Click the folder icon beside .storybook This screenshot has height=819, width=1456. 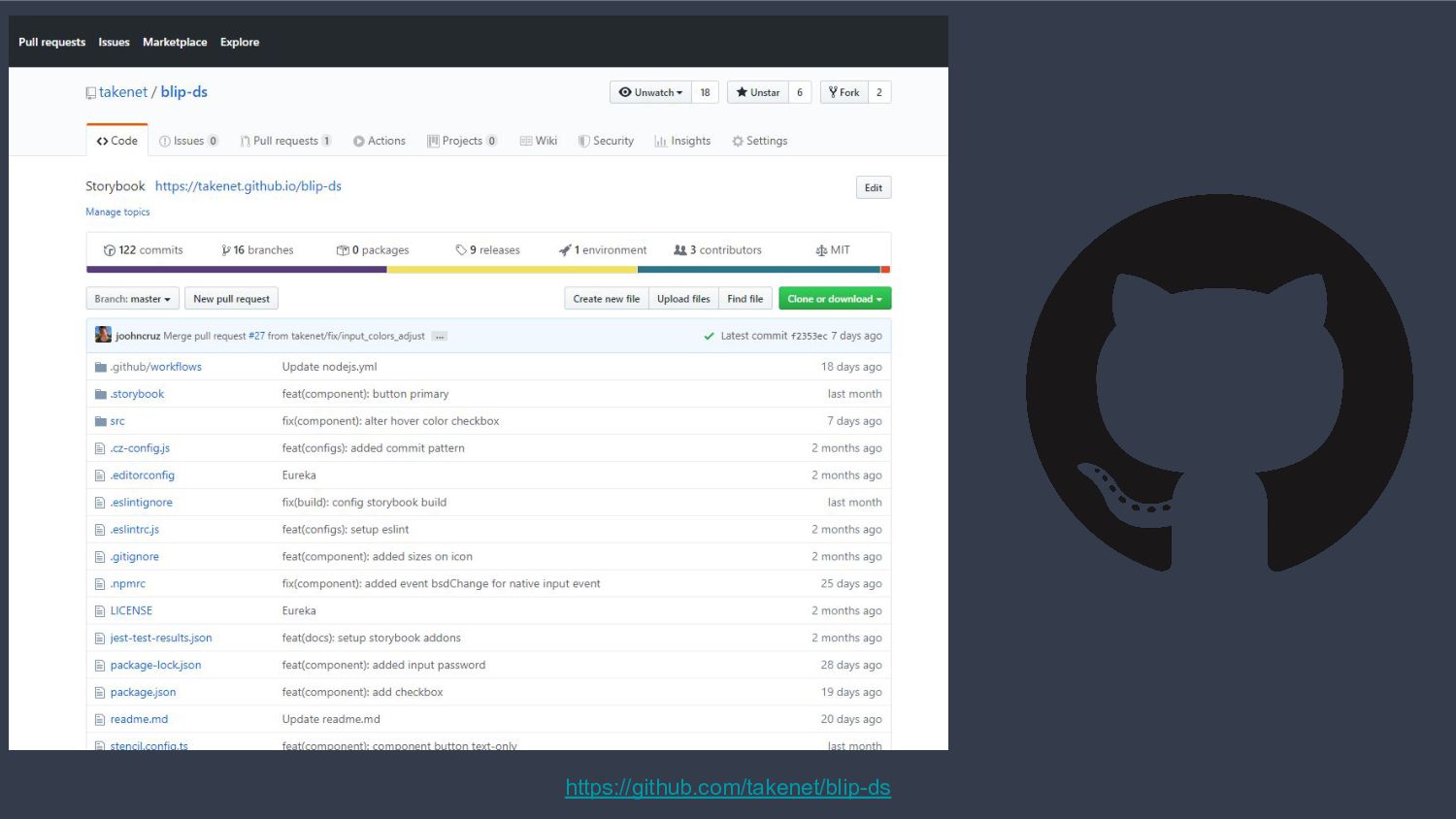tap(100, 394)
